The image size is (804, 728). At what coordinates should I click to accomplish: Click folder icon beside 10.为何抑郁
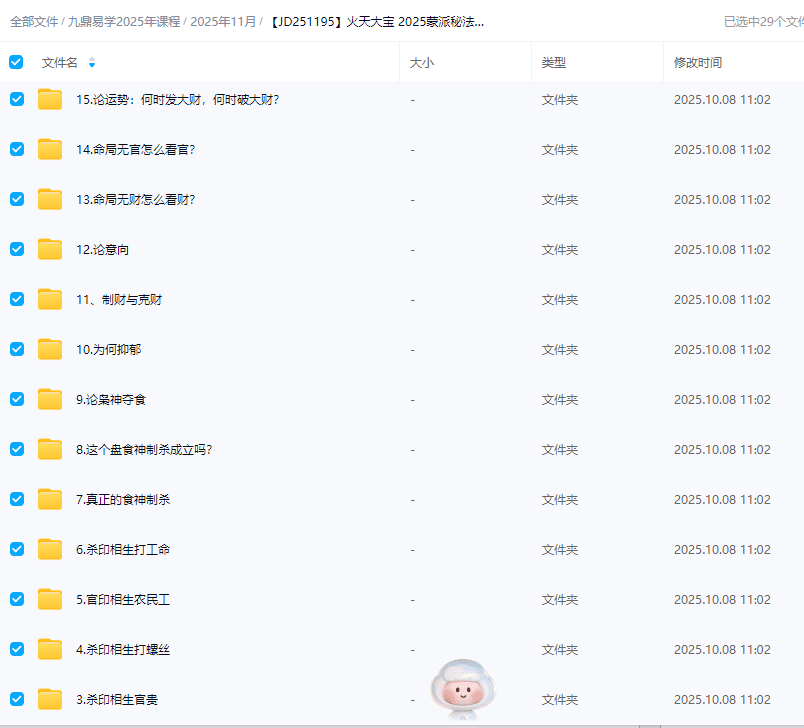pyautogui.click(x=50, y=349)
